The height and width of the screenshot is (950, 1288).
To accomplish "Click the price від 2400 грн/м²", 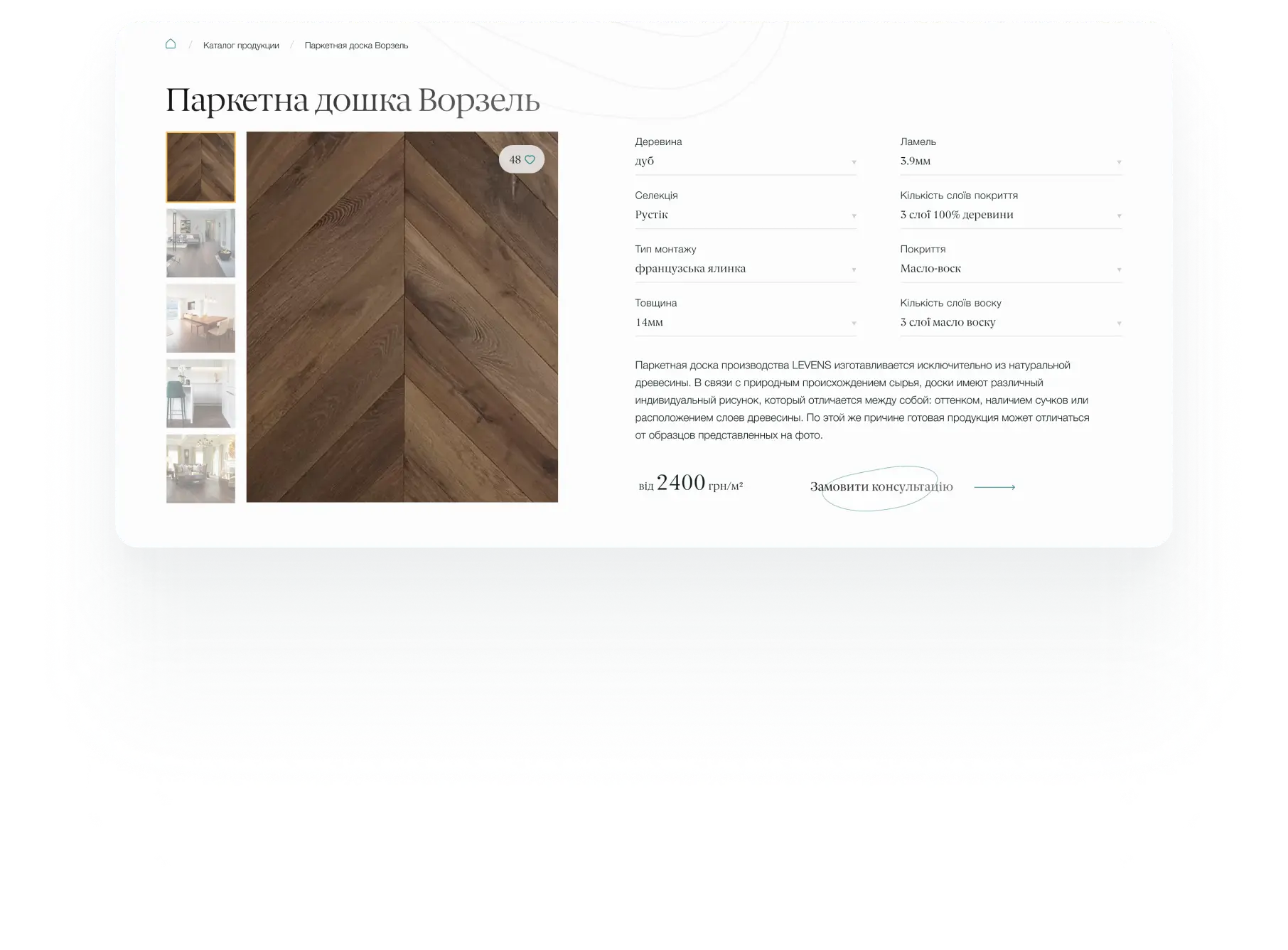I will pyautogui.click(x=690, y=484).
